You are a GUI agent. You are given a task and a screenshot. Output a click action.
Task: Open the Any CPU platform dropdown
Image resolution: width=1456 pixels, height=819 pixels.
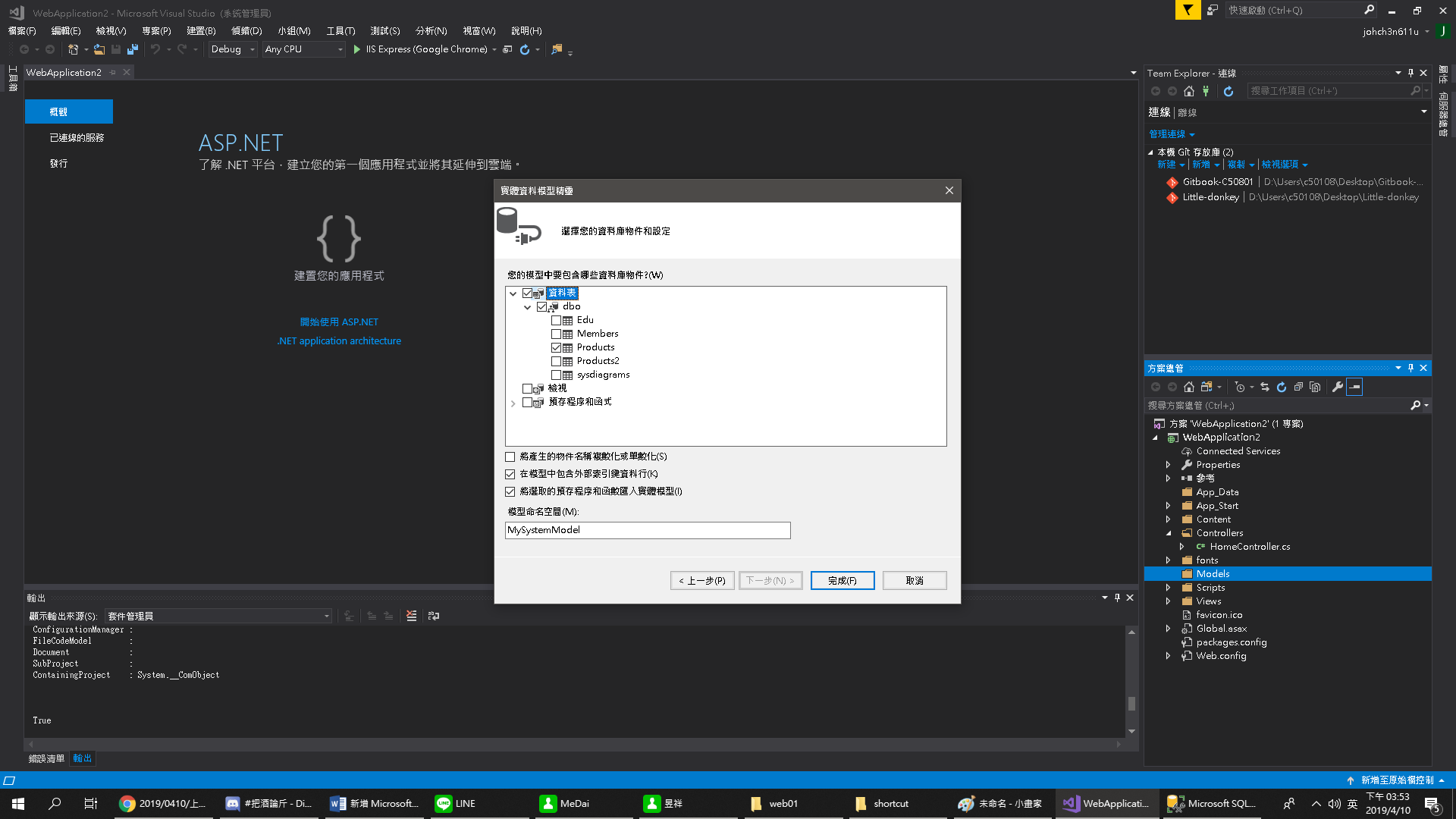click(303, 49)
